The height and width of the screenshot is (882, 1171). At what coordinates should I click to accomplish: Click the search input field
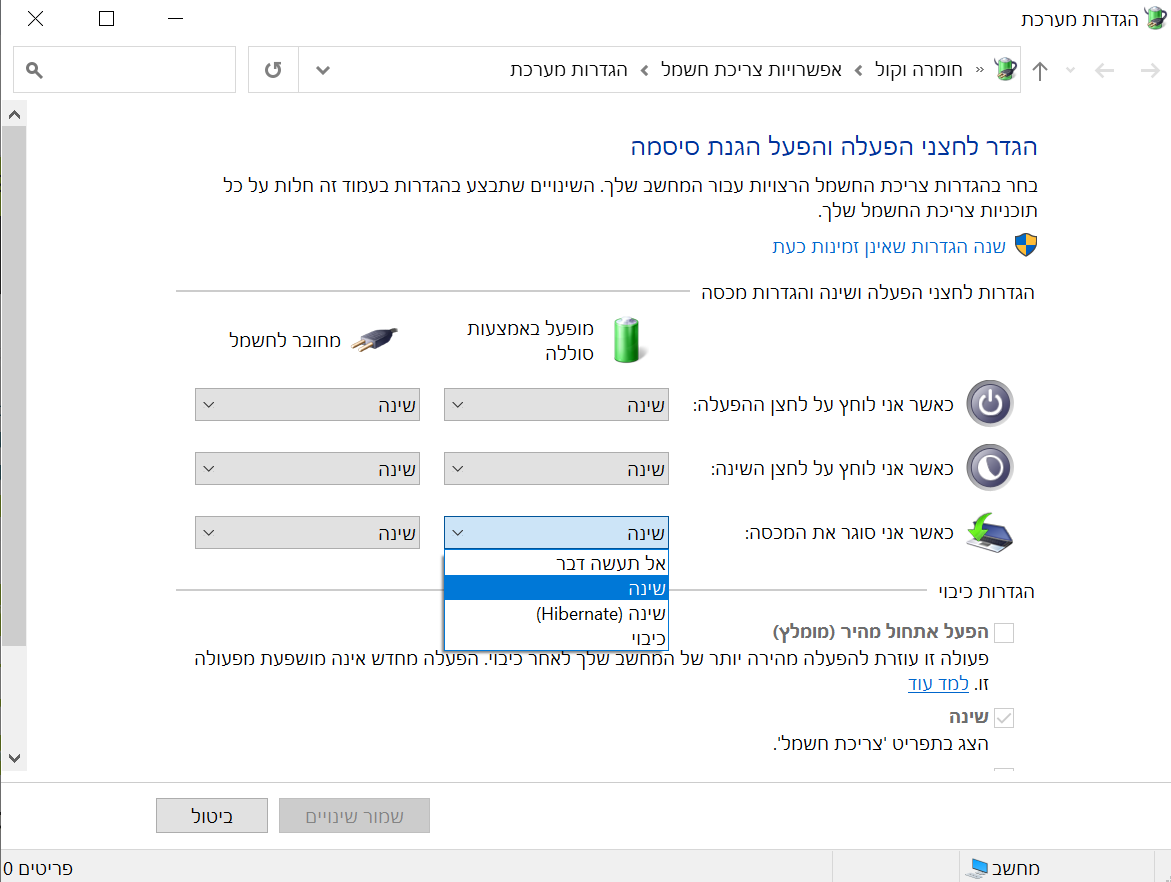click(125, 69)
